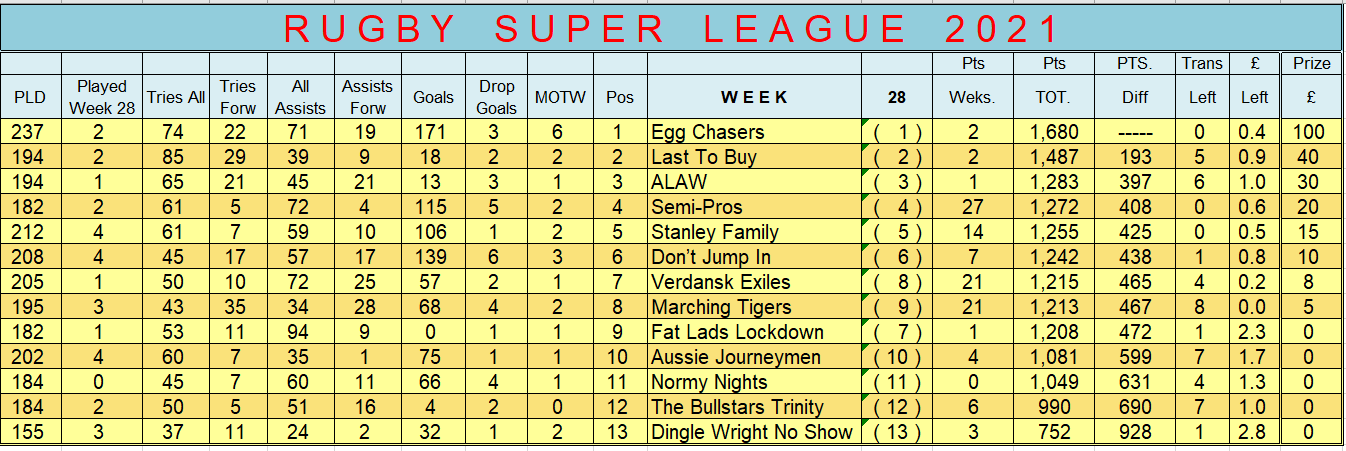Image resolution: width=1346 pixels, height=451 pixels.
Task: Click the Don't Jump In cell
Action: (754, 257)
